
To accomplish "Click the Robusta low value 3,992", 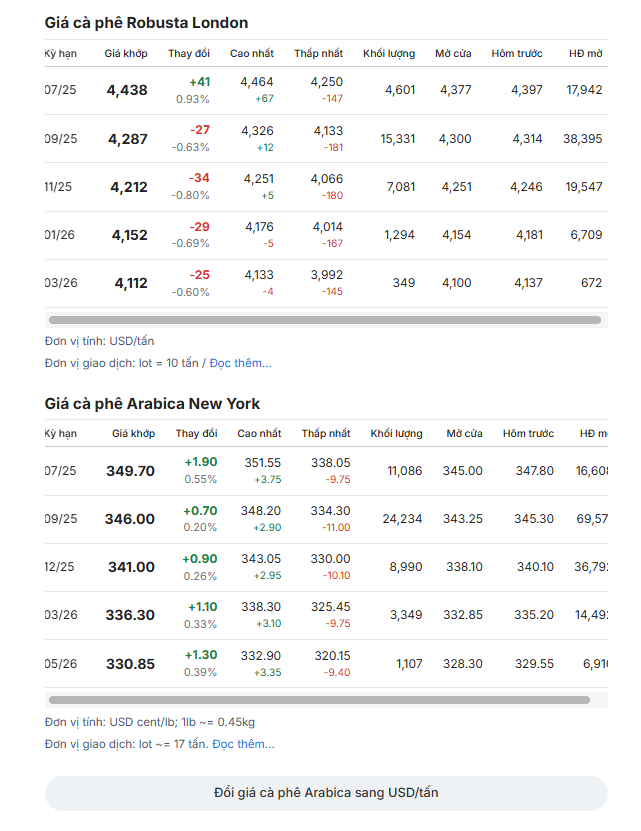I will click(327, 275).
